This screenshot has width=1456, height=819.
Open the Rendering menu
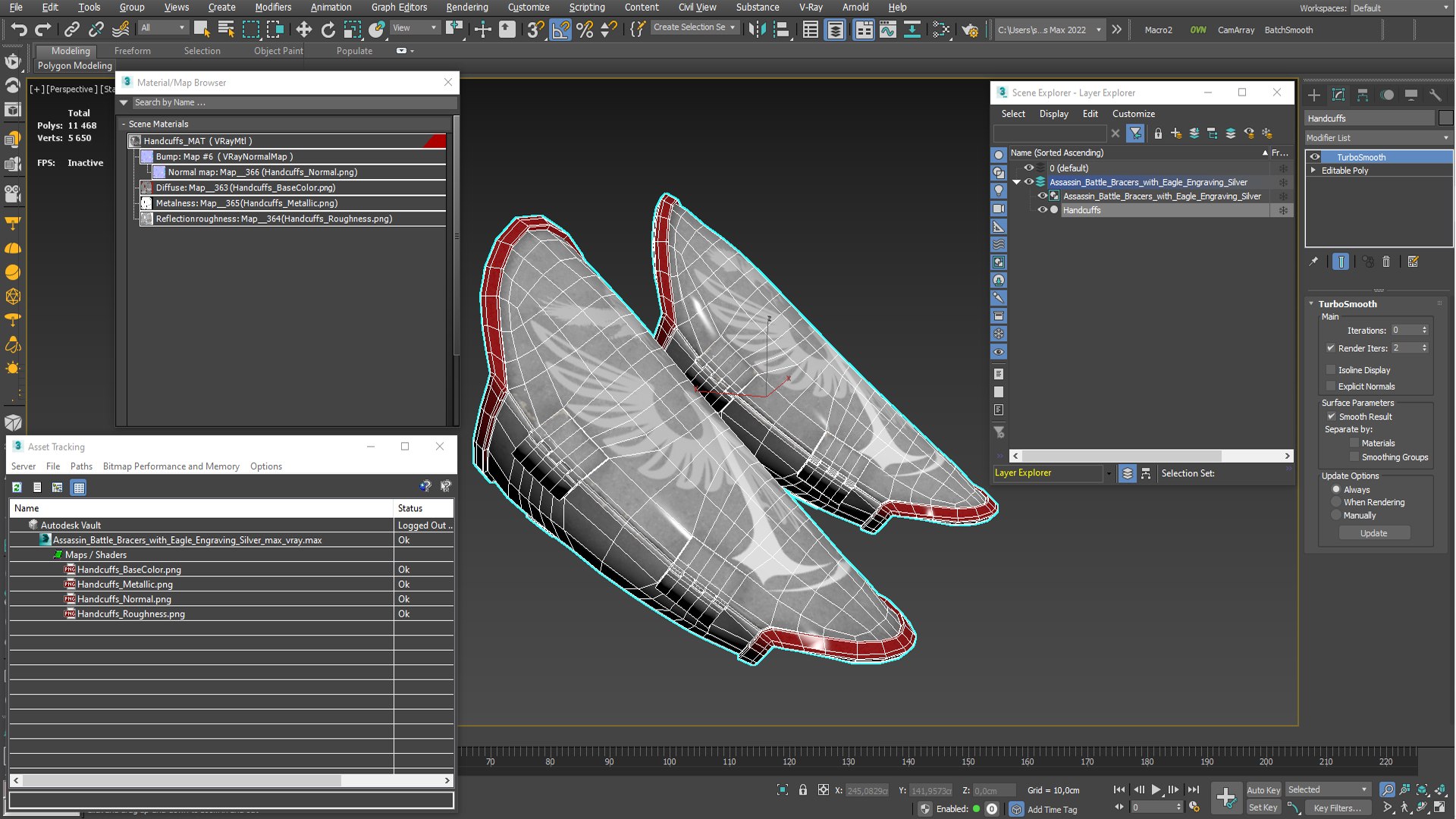[466, 7]
